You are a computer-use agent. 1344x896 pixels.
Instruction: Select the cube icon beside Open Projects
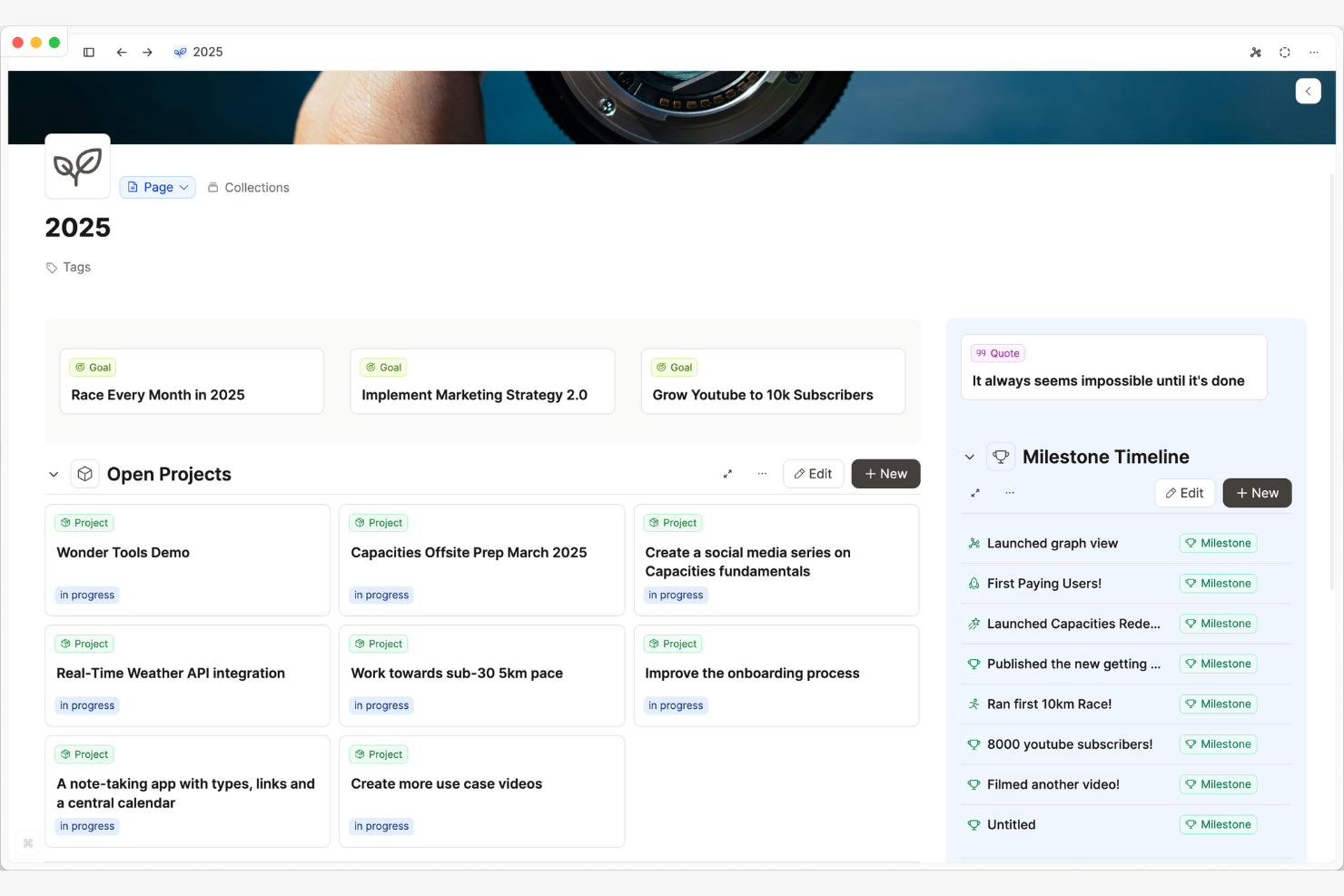84,473
